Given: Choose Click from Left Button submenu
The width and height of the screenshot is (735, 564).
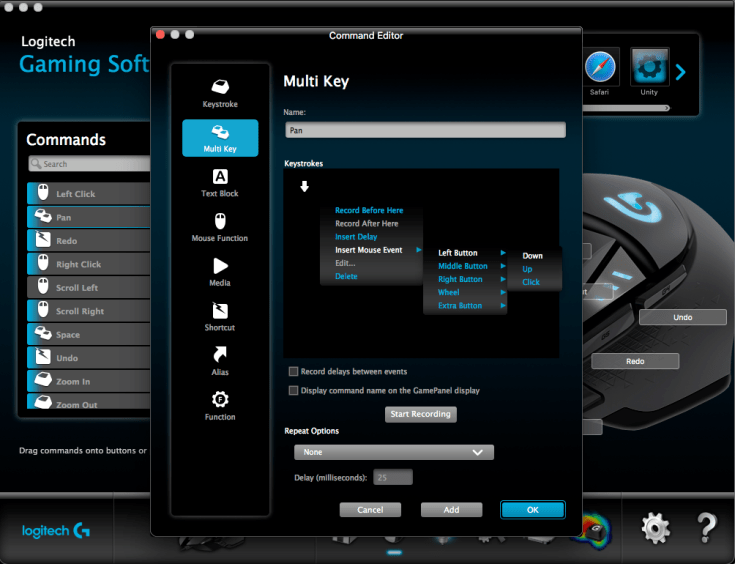Looking at the screenshot, I should click(x=531, y=282).
